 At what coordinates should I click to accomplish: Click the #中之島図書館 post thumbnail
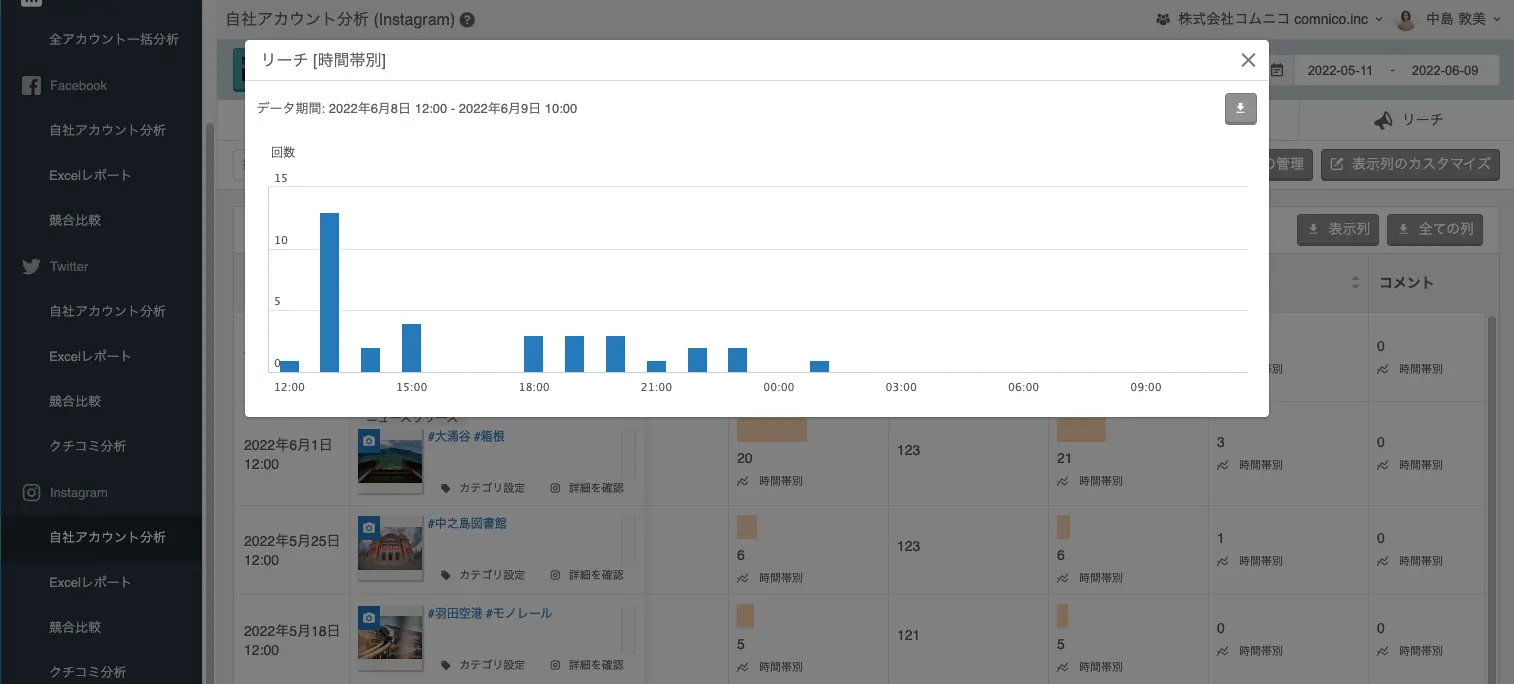390,549
